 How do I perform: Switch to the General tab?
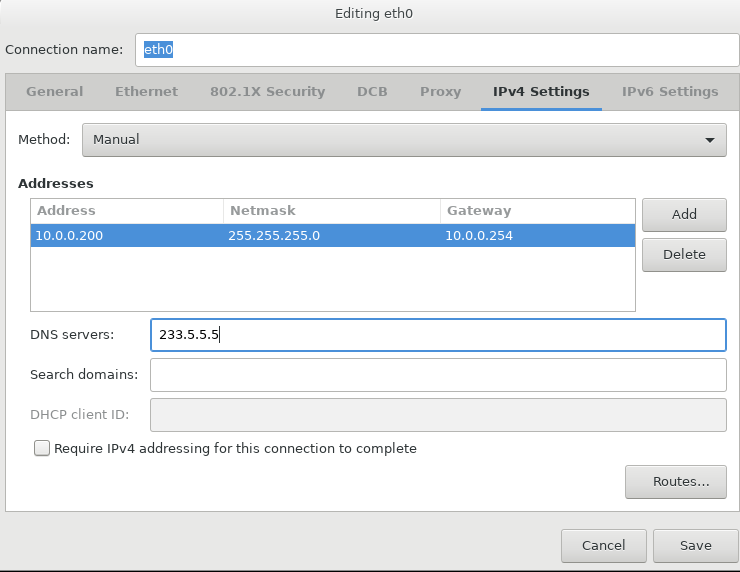(55, 92)
